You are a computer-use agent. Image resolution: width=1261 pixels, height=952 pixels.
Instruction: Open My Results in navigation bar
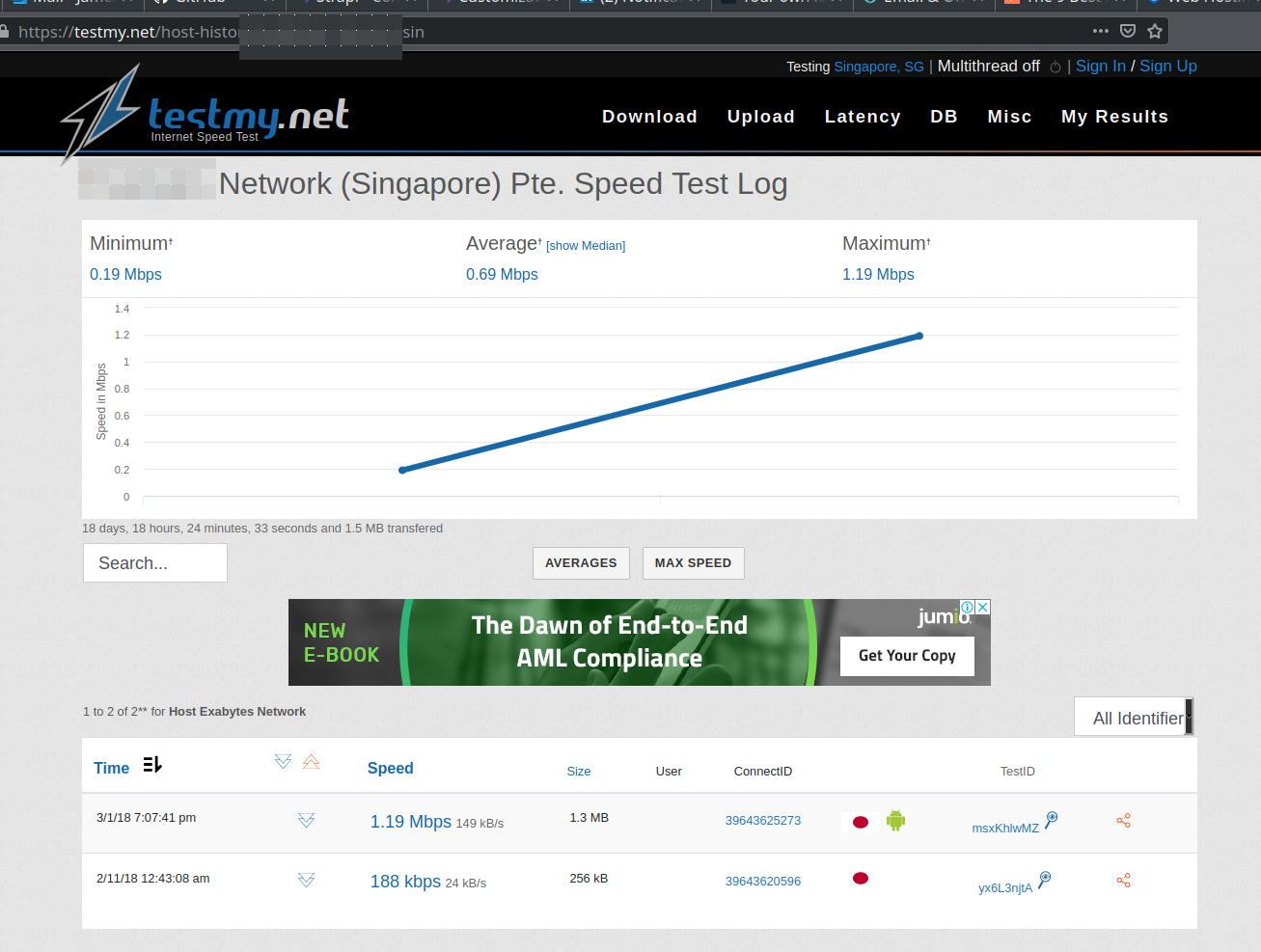tap(1114, 117)
